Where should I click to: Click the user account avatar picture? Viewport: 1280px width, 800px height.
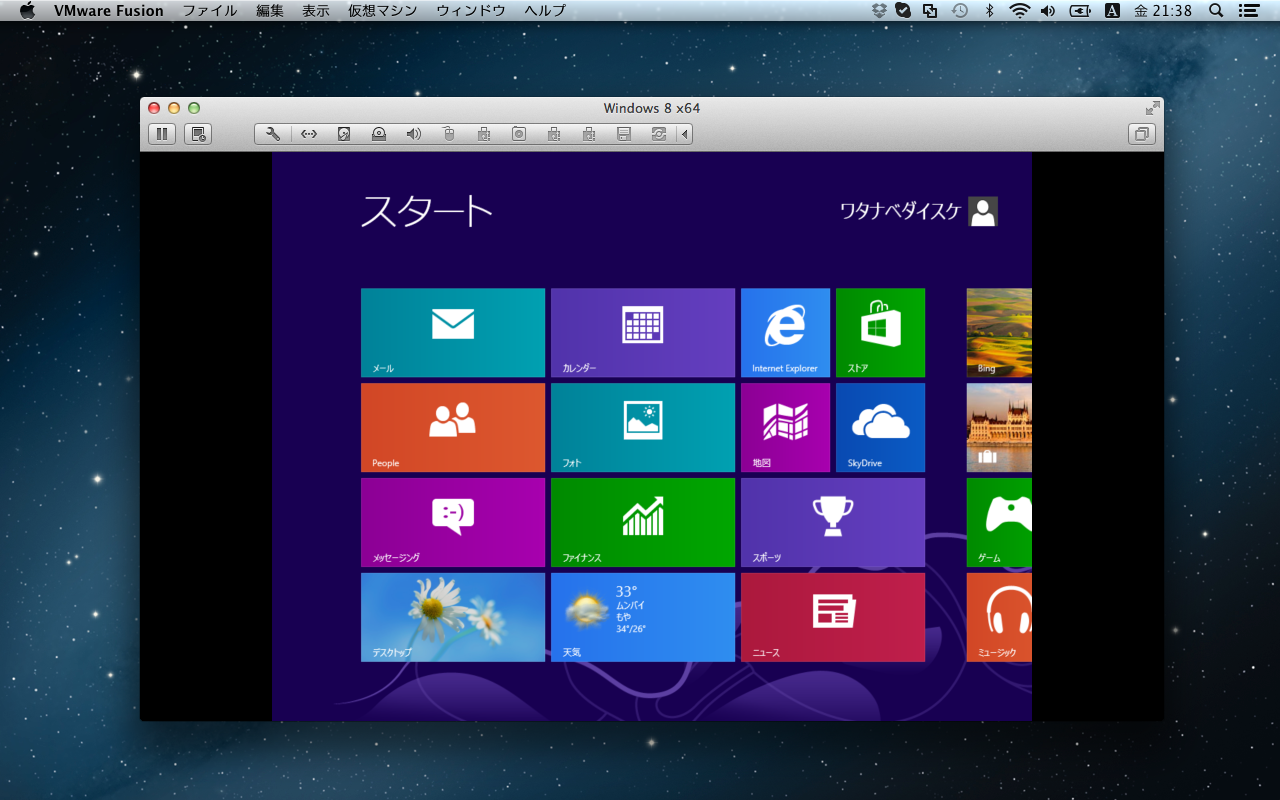point(983,211)
